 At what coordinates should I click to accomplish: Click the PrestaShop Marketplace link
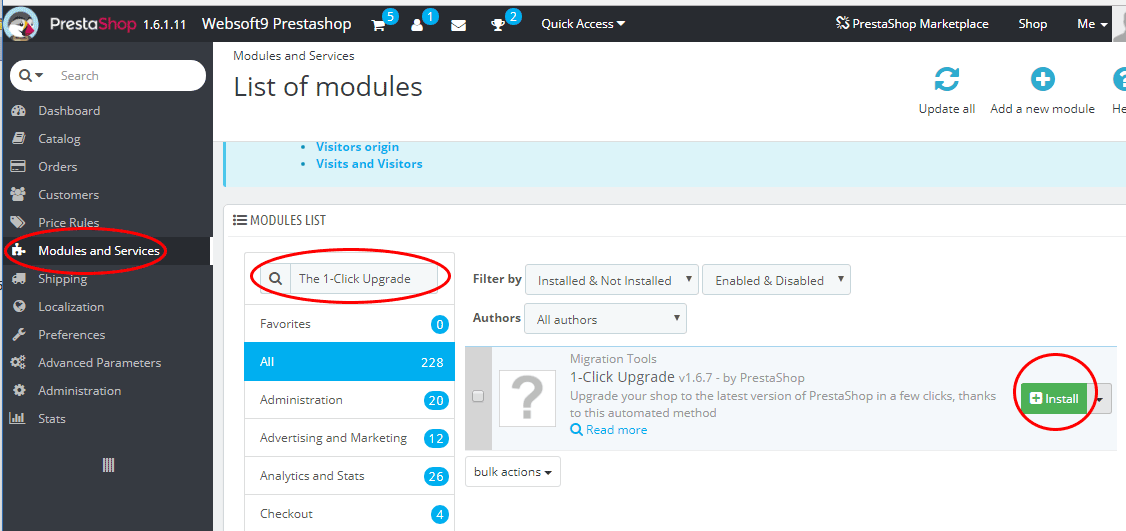(x=912, y=24)
